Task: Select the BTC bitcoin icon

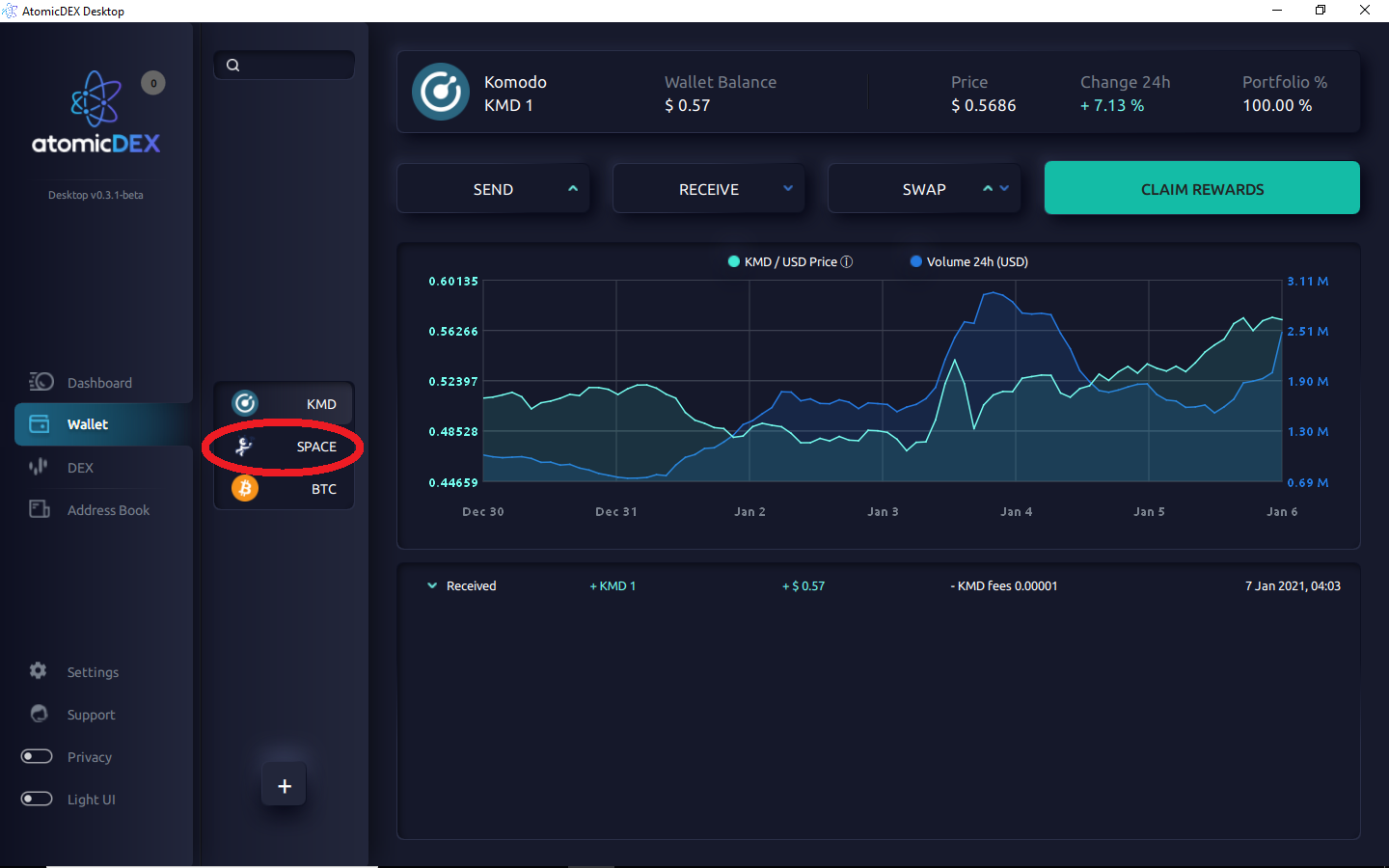Action: pos(245,488)
